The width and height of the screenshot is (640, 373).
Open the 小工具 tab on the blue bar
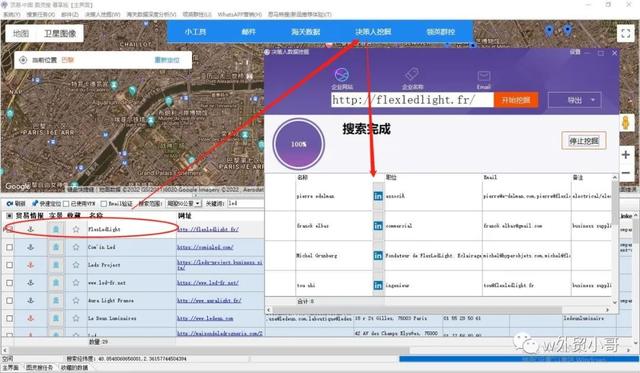point(196,32)
